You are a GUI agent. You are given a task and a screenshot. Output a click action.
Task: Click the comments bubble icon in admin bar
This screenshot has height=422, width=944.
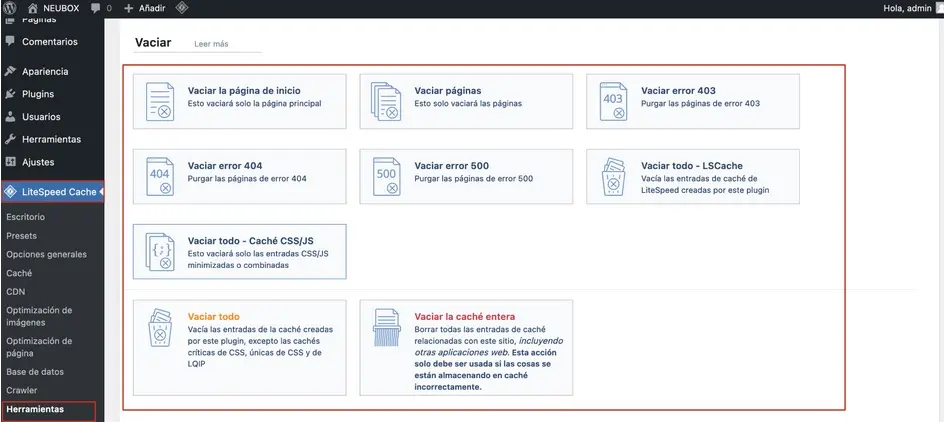(x=95, y=8)
